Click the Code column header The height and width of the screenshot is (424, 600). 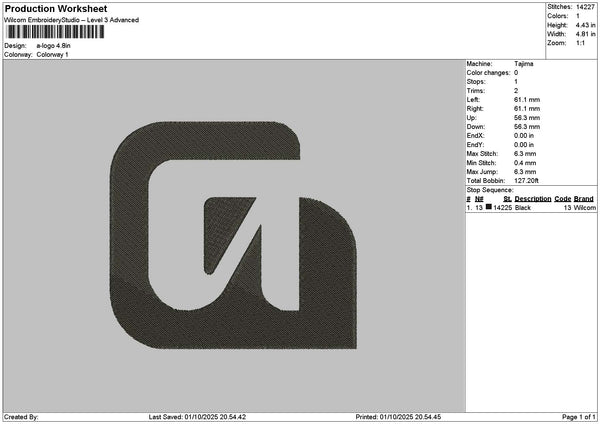(x=562, y=199)
